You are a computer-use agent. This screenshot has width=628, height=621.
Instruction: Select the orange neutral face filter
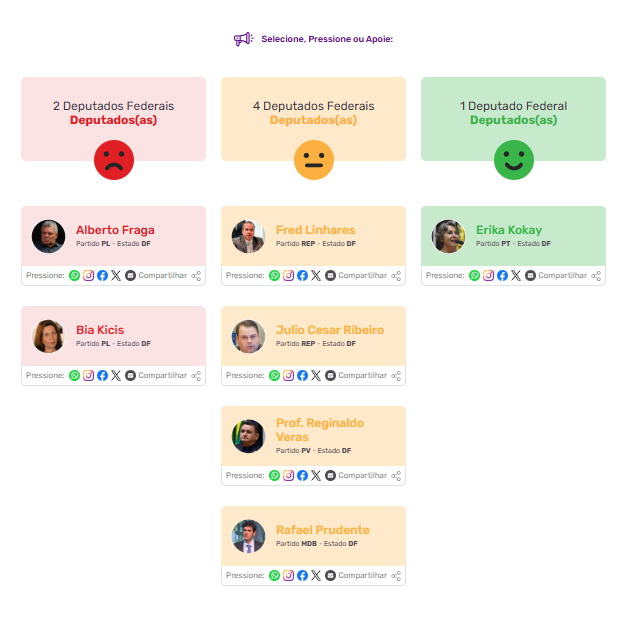(x=314, y=160)
